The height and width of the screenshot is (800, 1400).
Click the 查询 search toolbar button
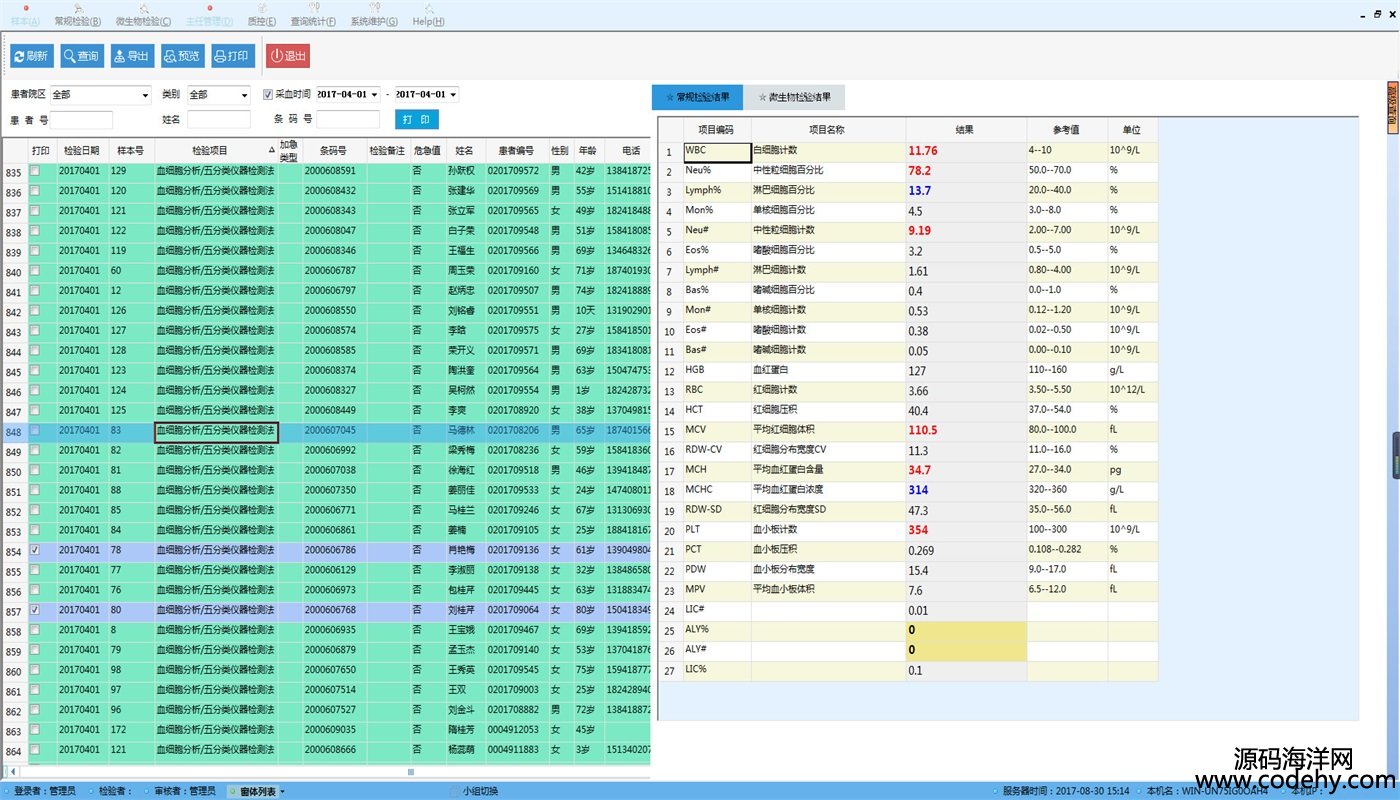point(81,56)
